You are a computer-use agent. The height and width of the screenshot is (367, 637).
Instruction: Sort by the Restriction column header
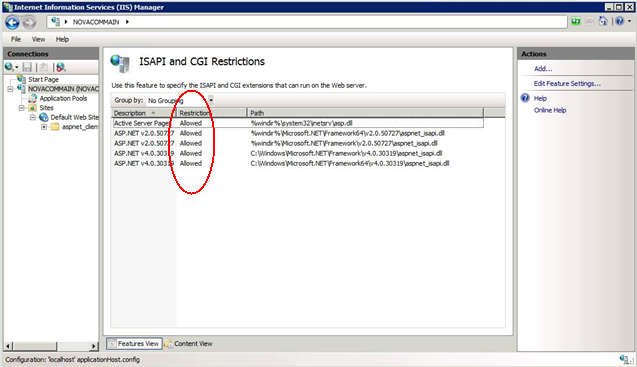pyautogui.click(x=212, y=113)
